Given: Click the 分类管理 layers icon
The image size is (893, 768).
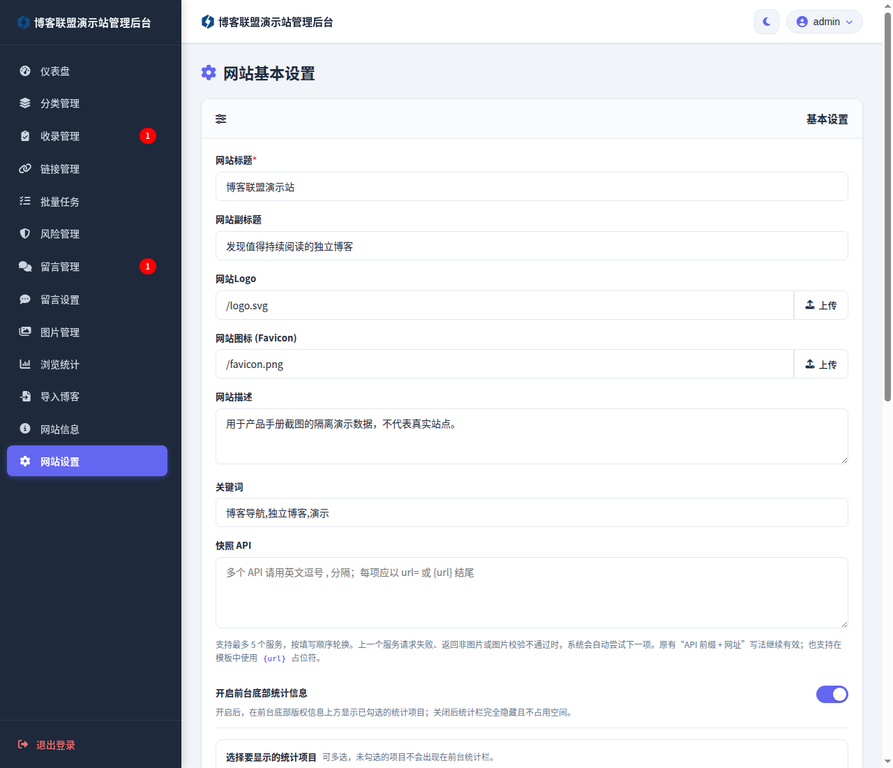Looking at the screenshot, I should coord(25,103).
